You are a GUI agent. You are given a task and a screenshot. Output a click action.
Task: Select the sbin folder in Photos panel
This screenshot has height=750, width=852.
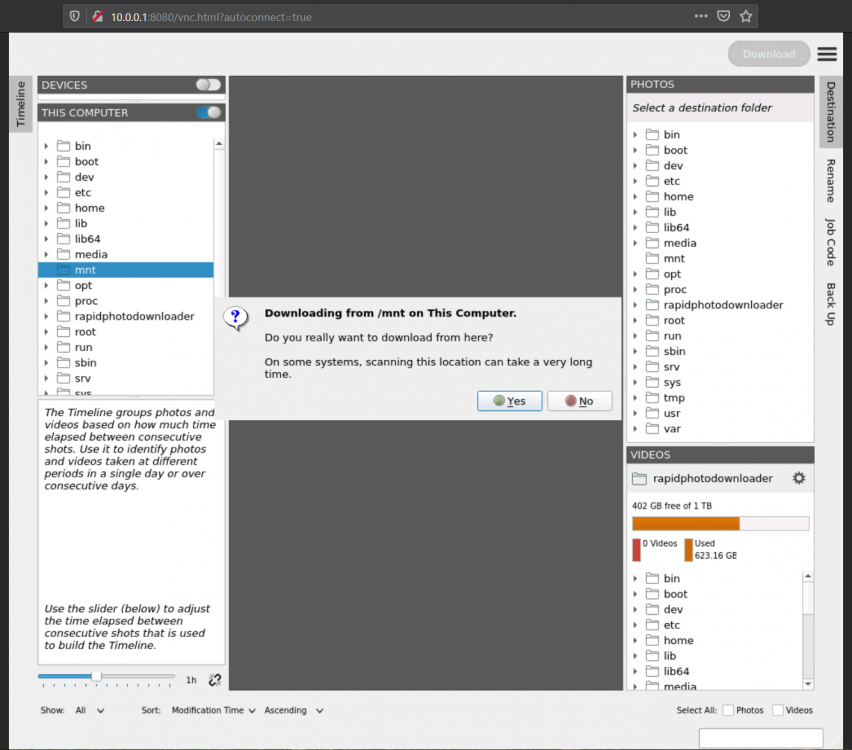pos(674,352)
